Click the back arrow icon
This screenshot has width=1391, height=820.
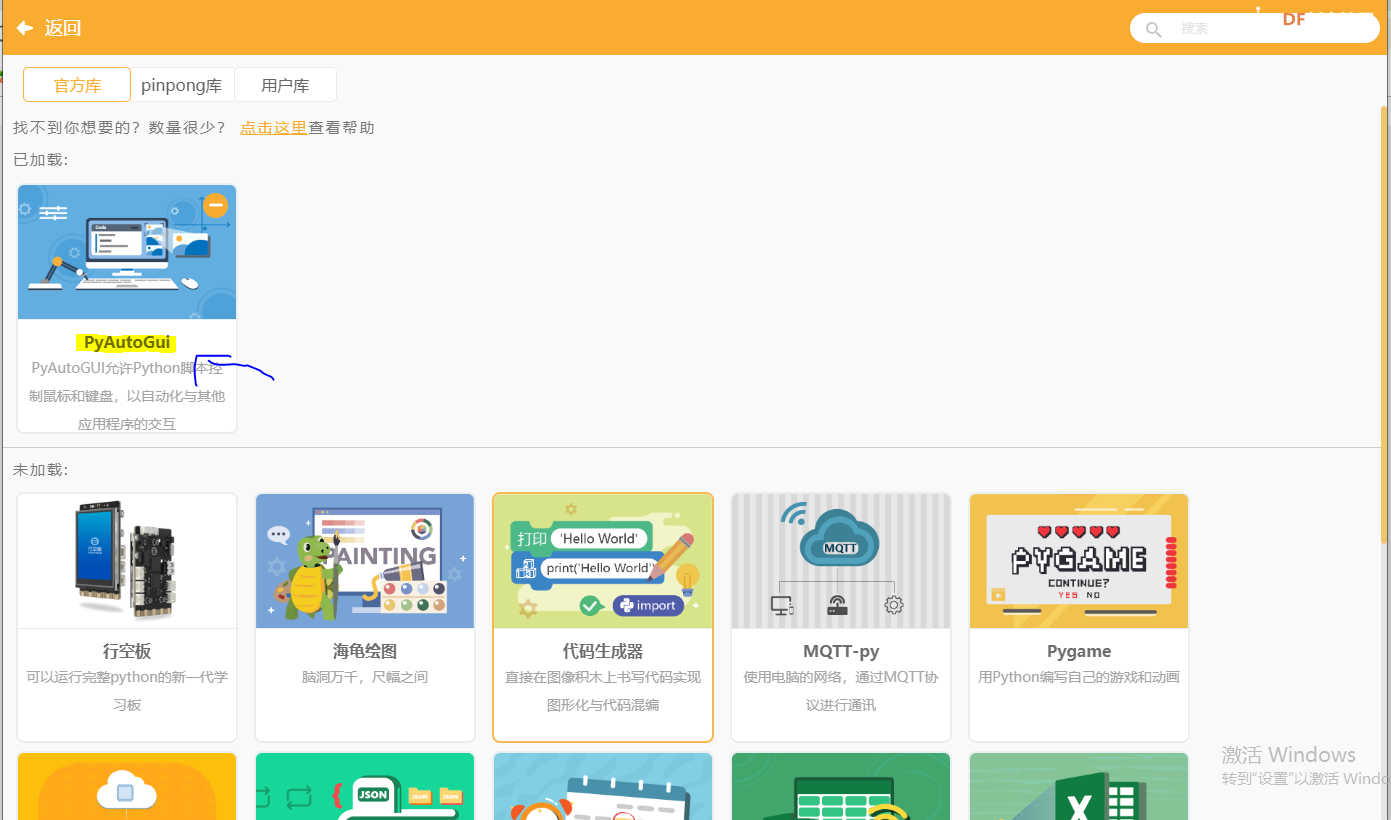click(x=25, y=28)
